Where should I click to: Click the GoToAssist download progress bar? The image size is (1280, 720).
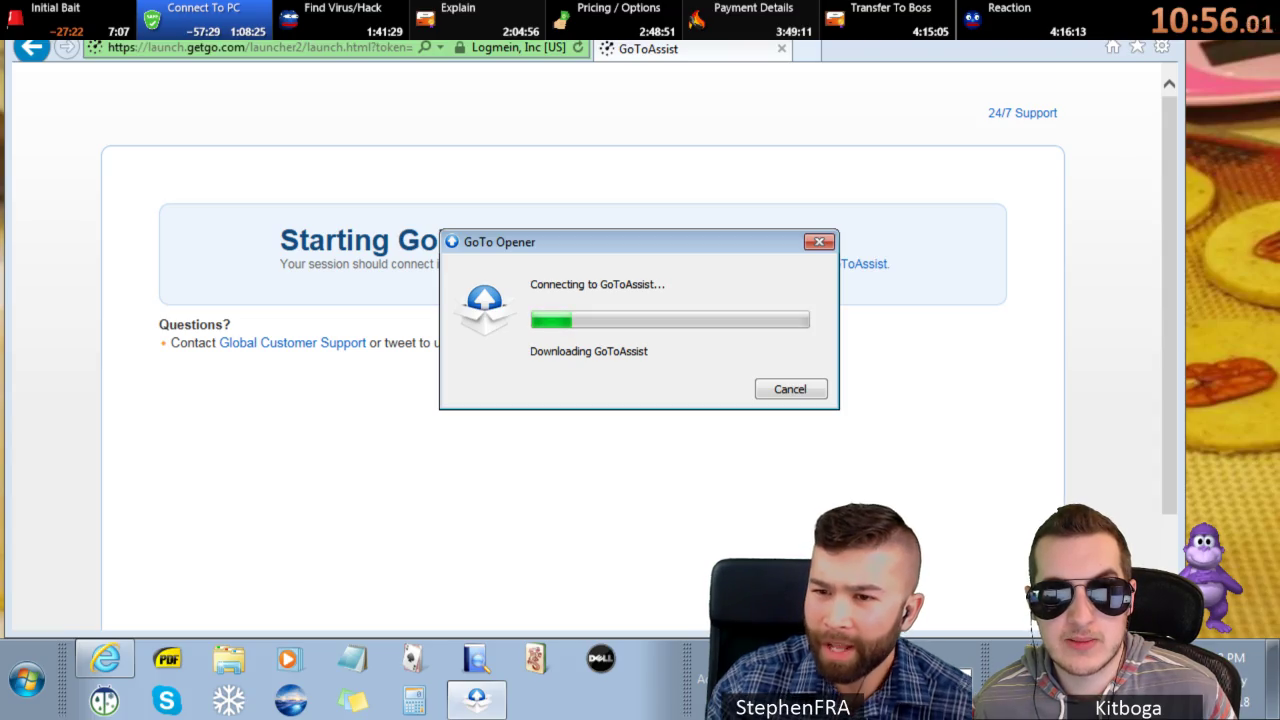pos(670,320)
